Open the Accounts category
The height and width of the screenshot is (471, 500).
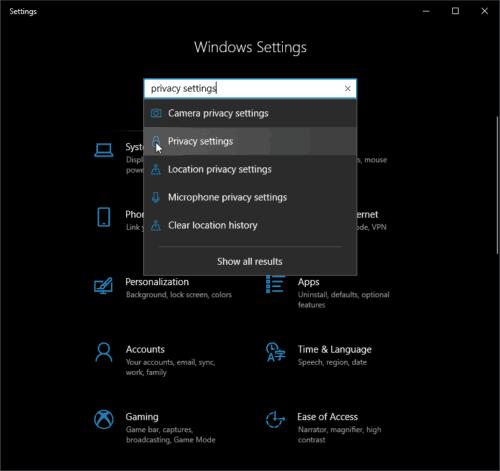(155, 360)
